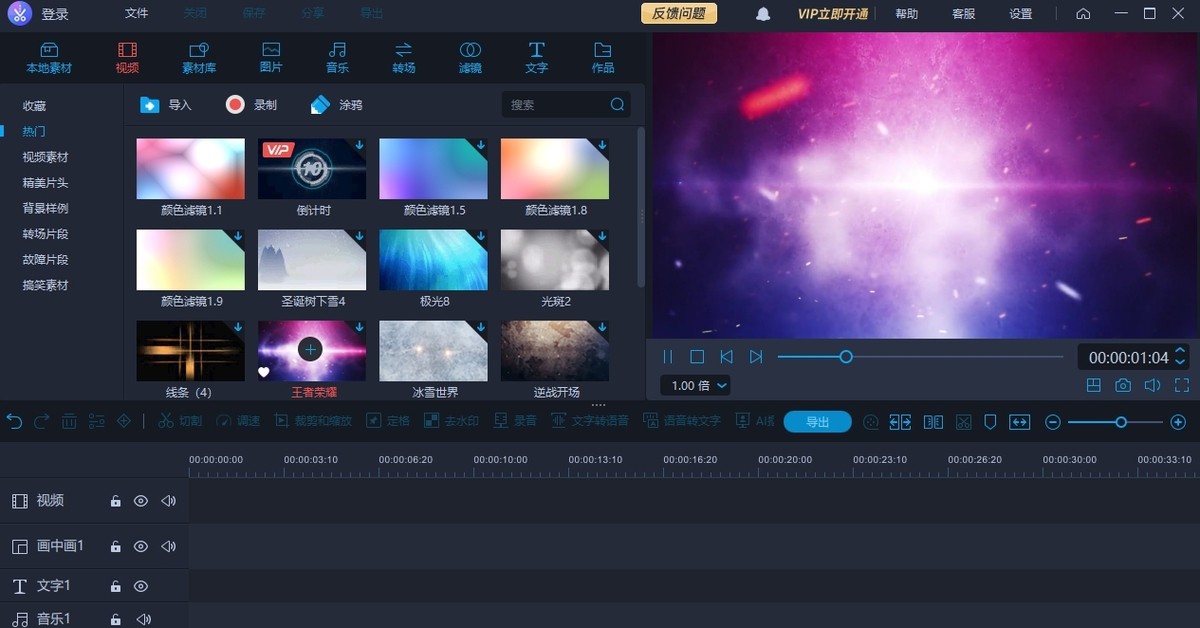
Task: Take a preview snapshot using the camera icon
Action: (1122, 384)
